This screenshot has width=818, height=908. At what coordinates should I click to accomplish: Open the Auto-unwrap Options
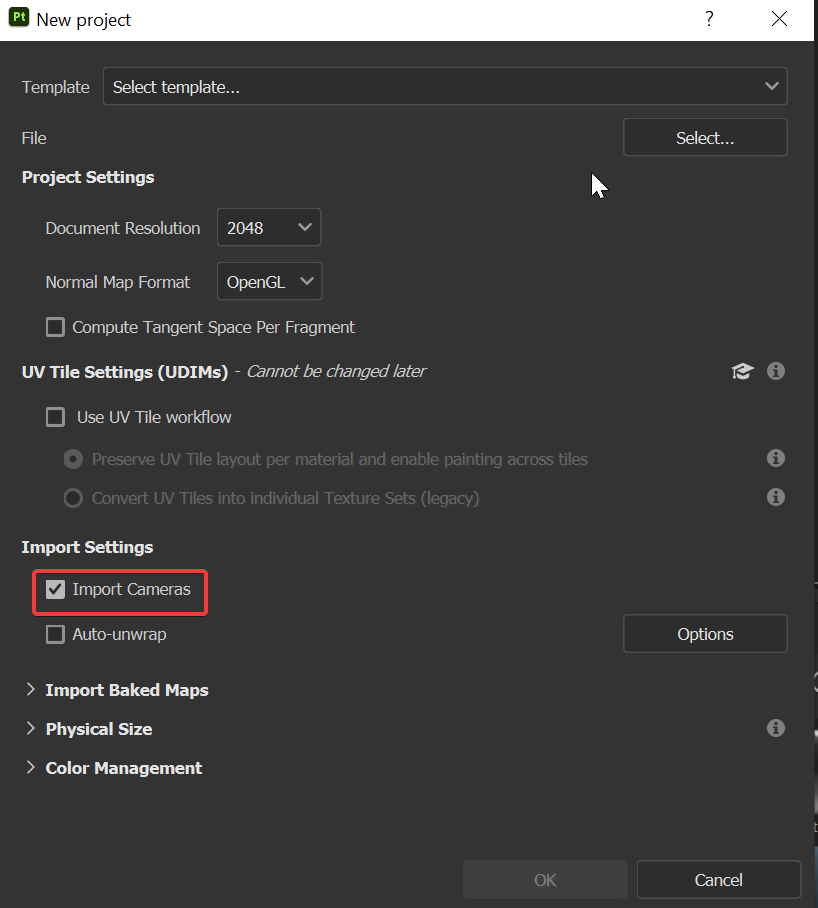tap(705, 633)
